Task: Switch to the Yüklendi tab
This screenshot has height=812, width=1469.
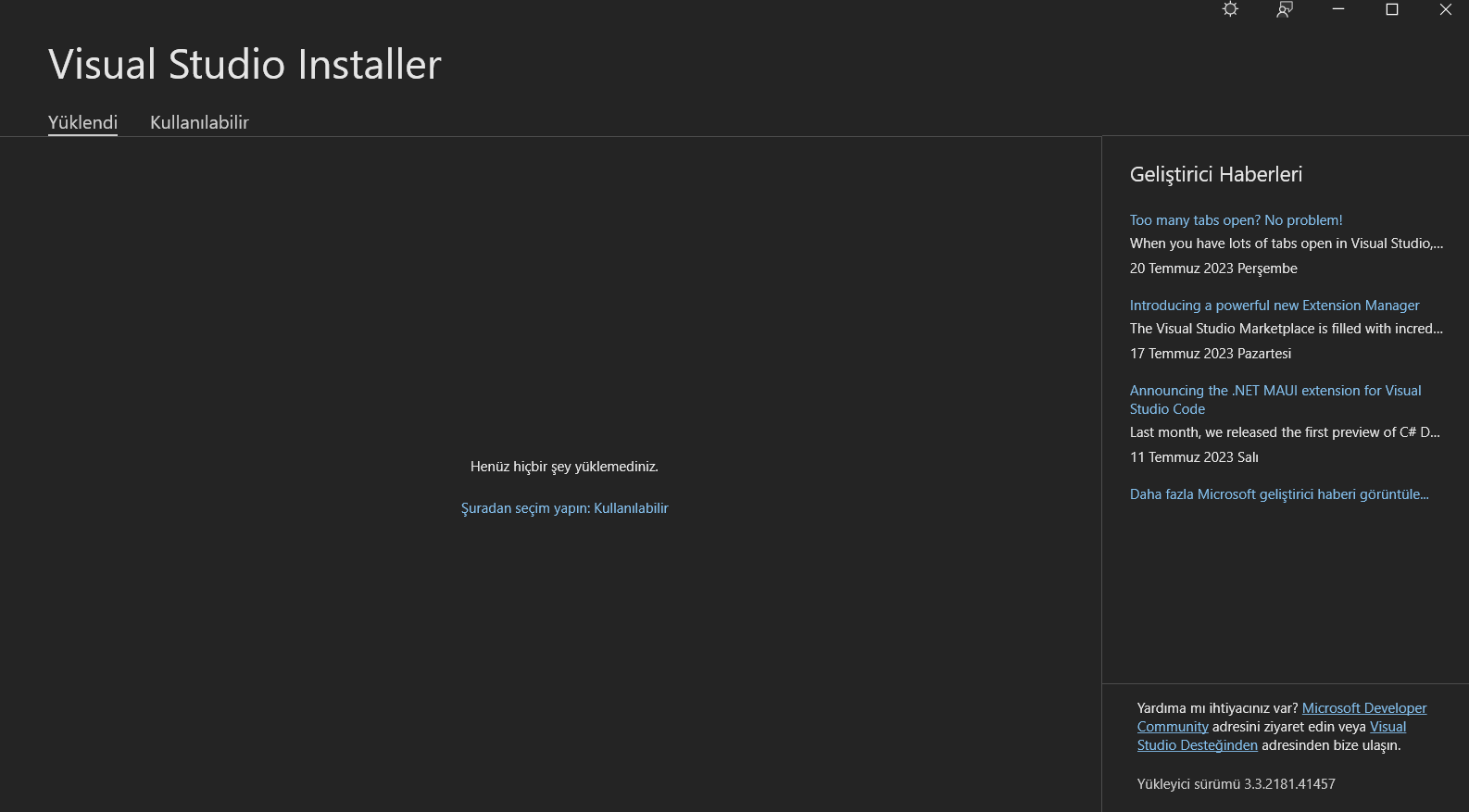Action: [x=82, y=122]
